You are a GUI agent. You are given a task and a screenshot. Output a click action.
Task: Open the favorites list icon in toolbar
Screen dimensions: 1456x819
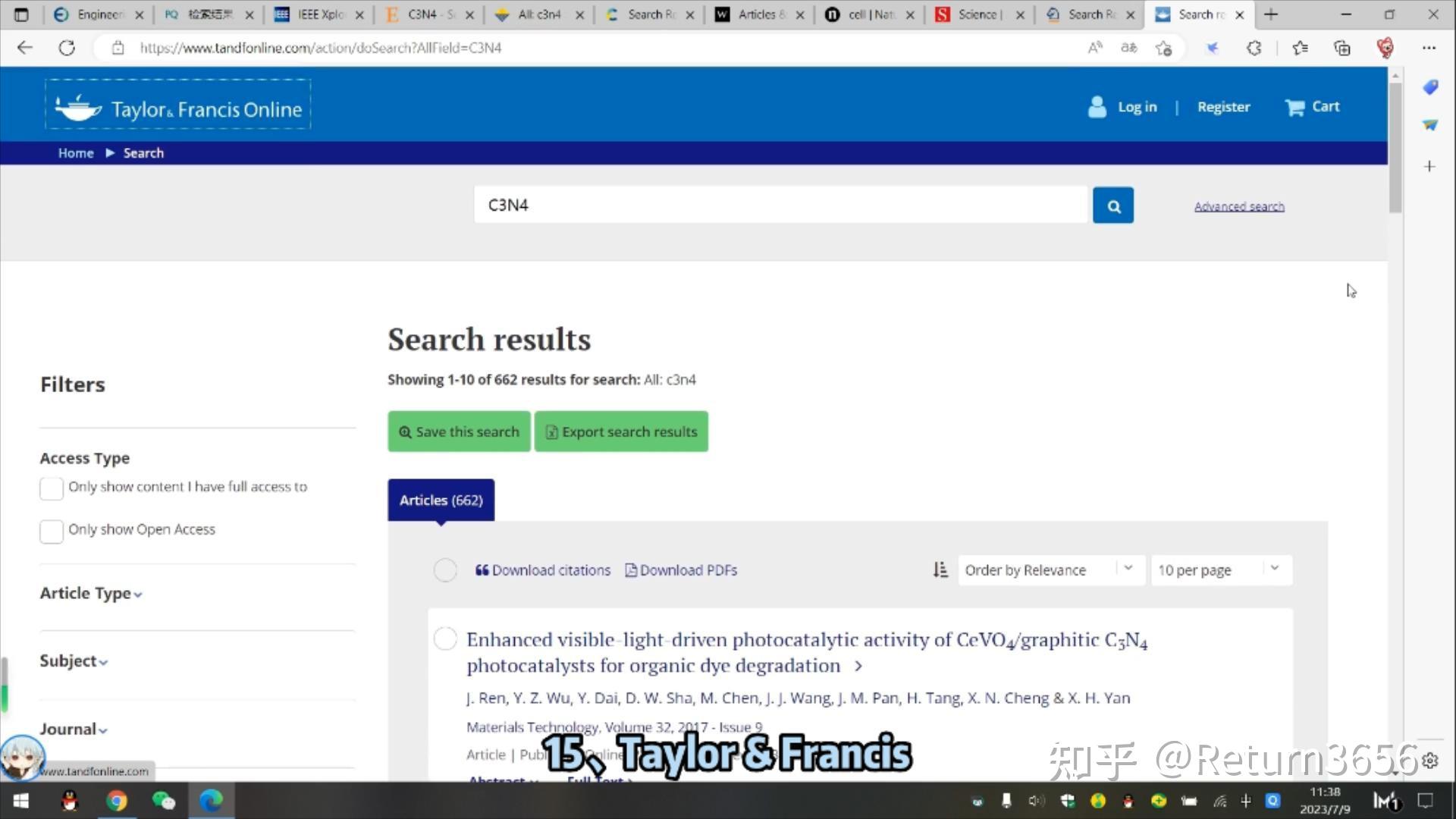(1300, 48)
